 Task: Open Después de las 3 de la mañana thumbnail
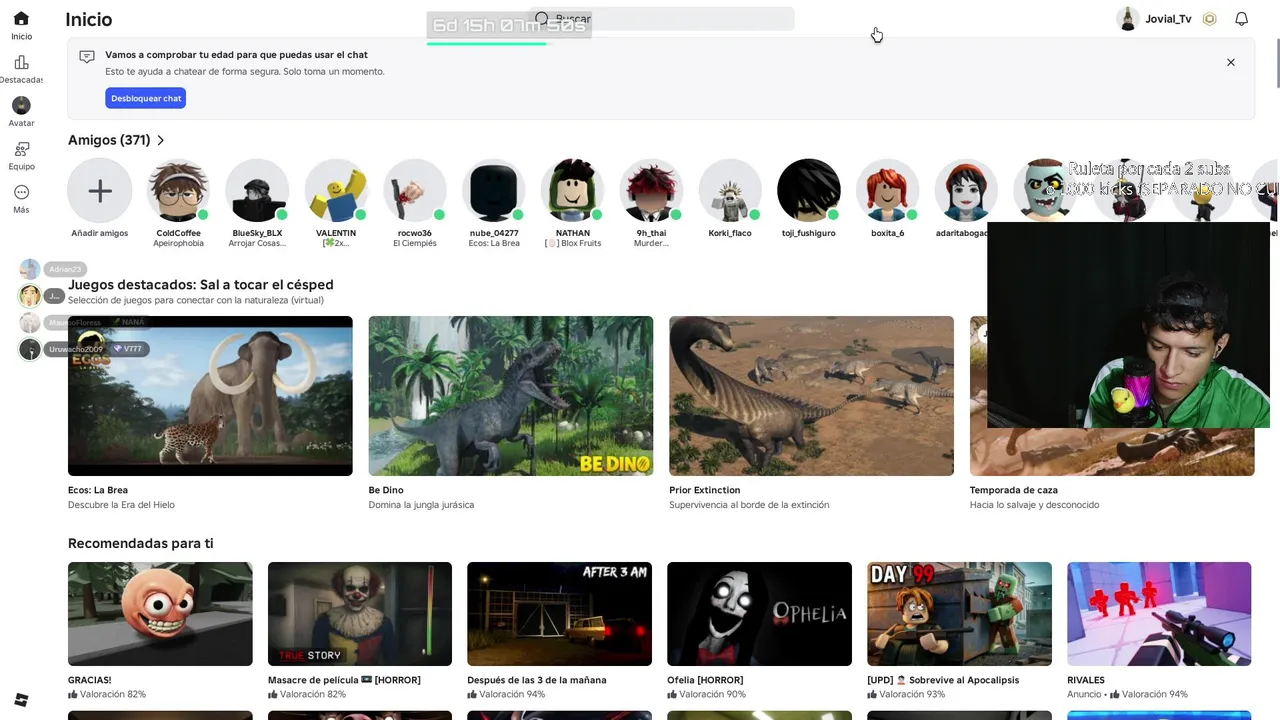click(559, 614)
